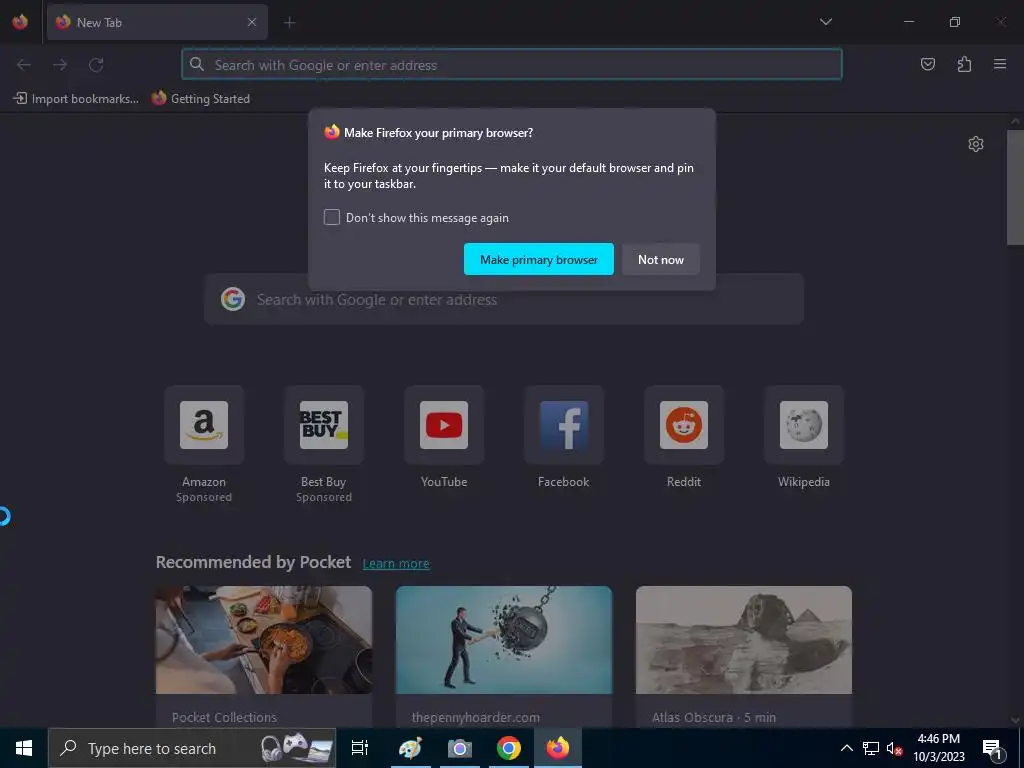Open Atlas Obscura sphinx story thumbnail

point(744,640)
